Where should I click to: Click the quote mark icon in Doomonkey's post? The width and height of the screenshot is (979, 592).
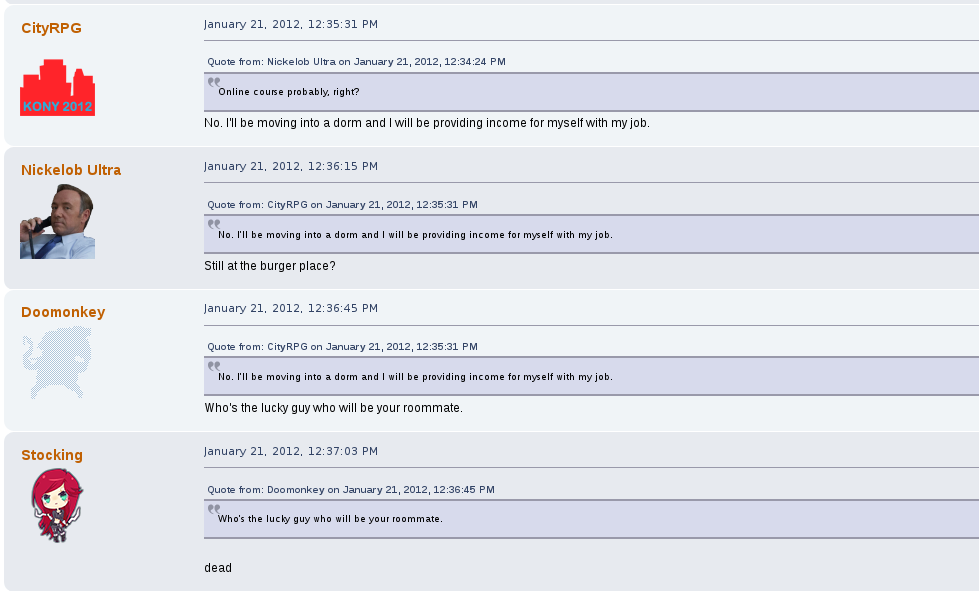[214, 367]
